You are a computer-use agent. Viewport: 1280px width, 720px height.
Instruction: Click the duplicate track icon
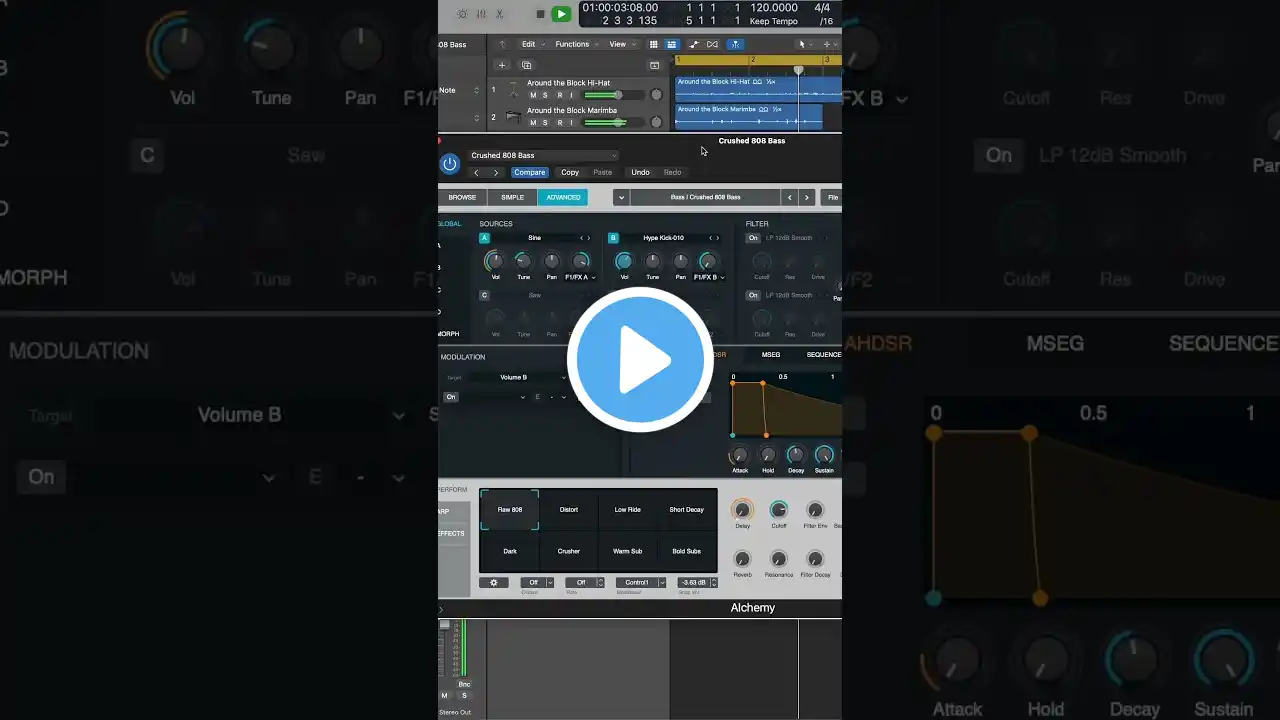[526, 65]
